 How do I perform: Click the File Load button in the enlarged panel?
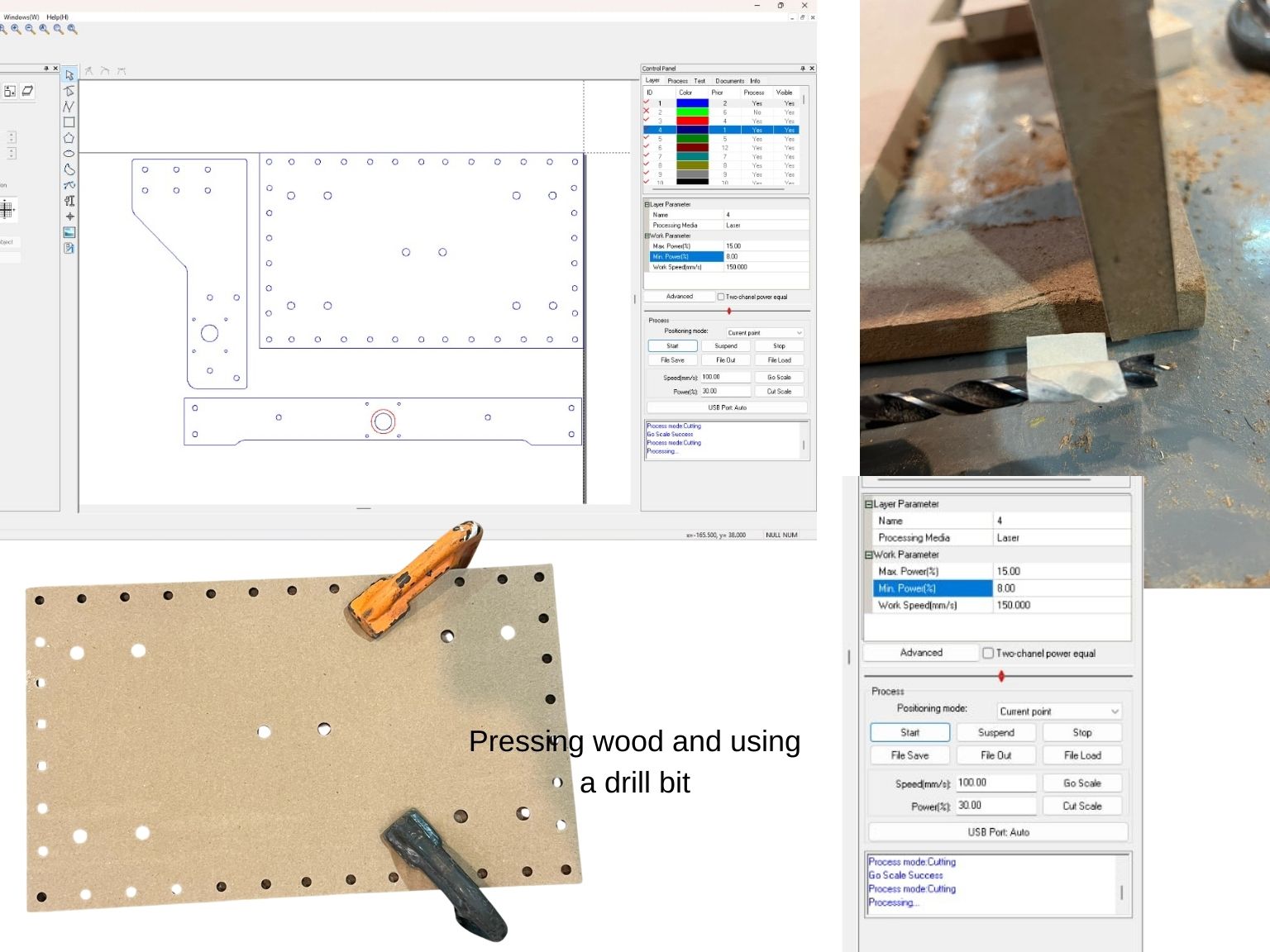(x=1081, y=755)
